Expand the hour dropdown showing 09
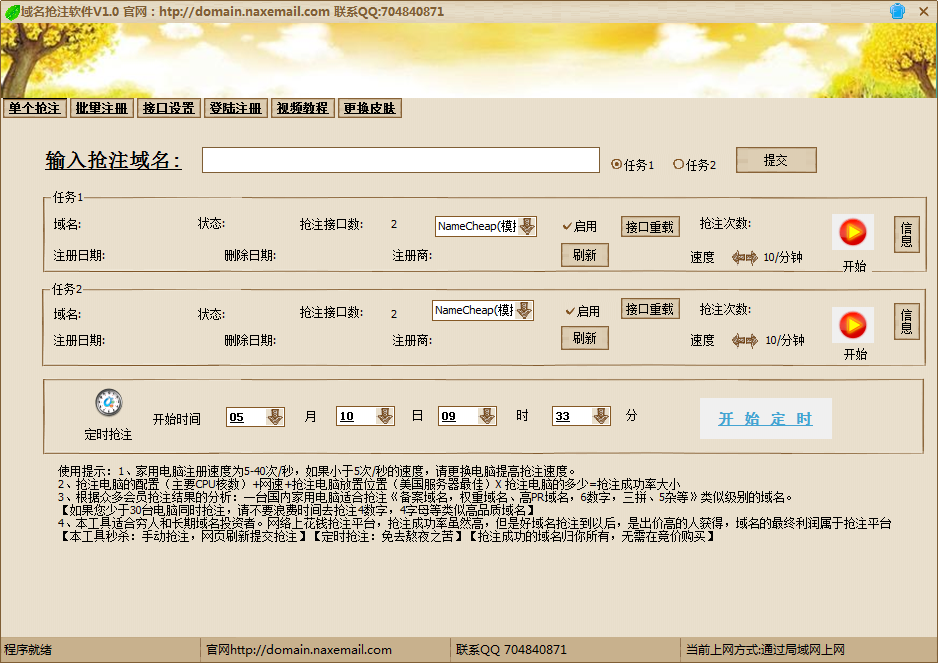938x663 pixels. pos(487,416)
